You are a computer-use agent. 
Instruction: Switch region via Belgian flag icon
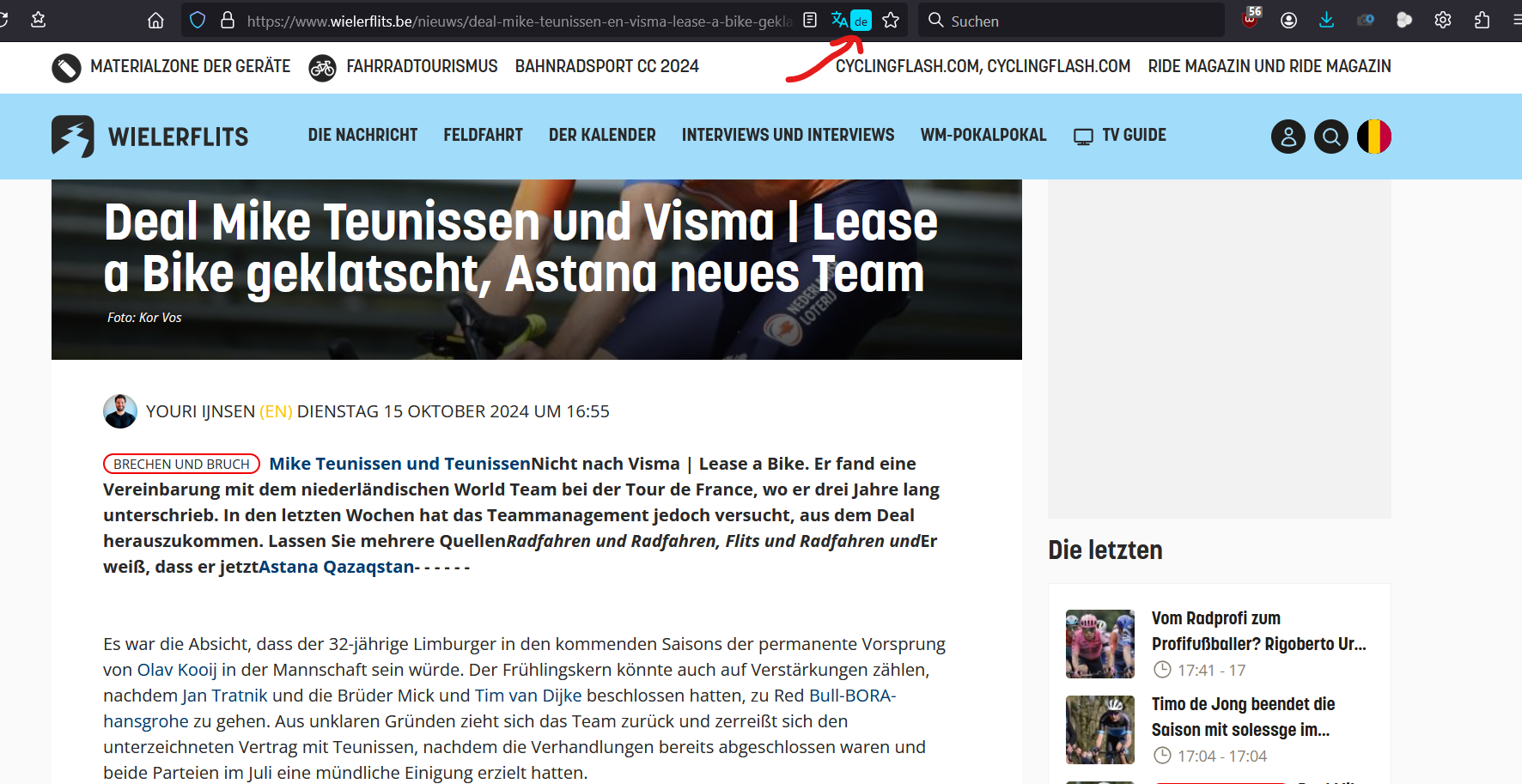click(1373, 137)
